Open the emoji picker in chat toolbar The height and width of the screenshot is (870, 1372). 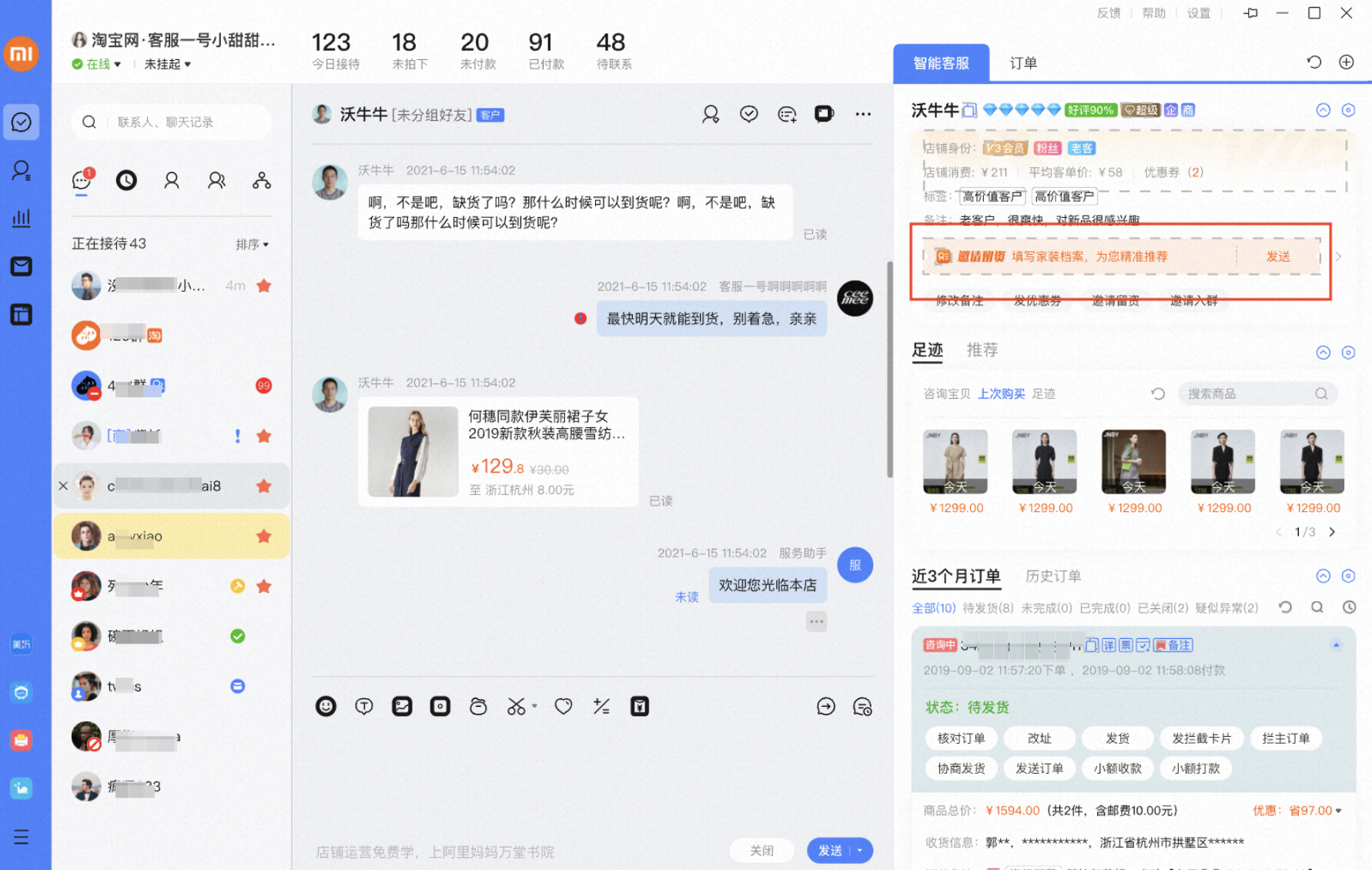coord(326,706)
